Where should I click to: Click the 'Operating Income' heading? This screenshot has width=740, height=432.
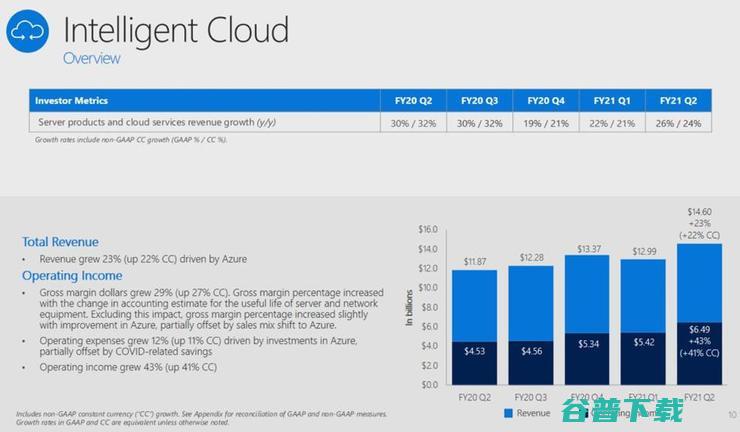(72, 276)
